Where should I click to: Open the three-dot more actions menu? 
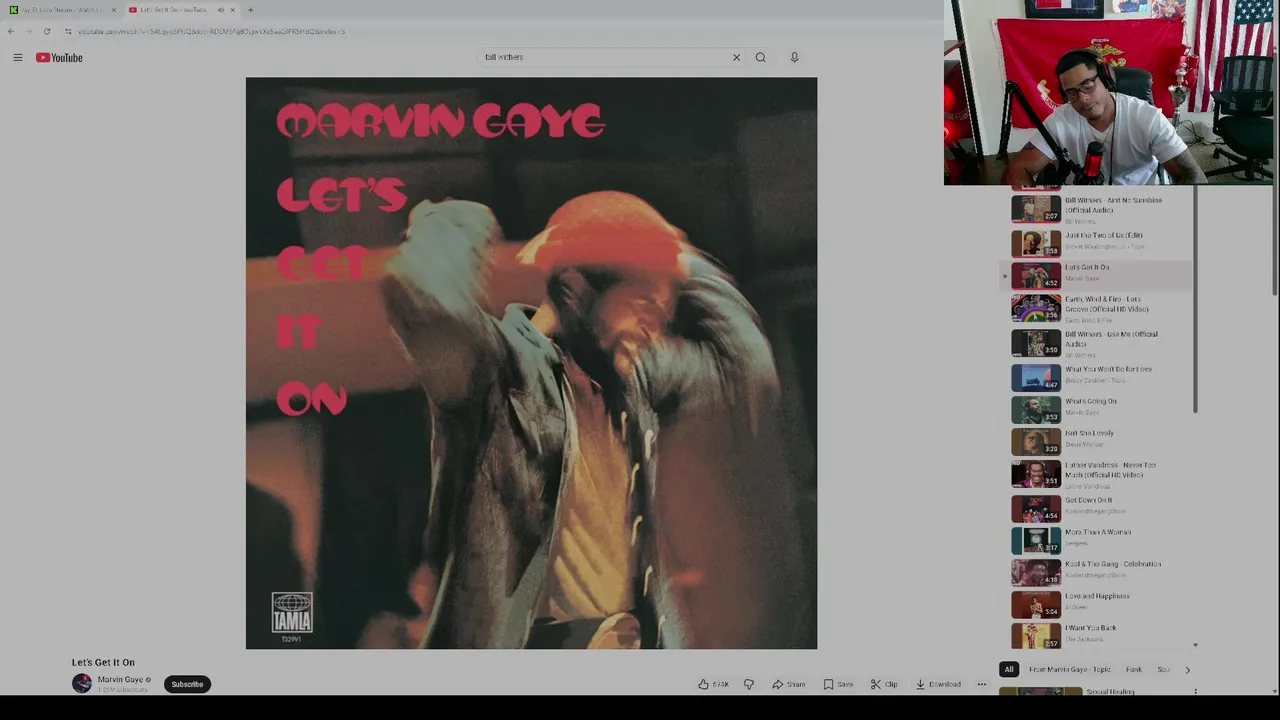click(x=982, y=684)
